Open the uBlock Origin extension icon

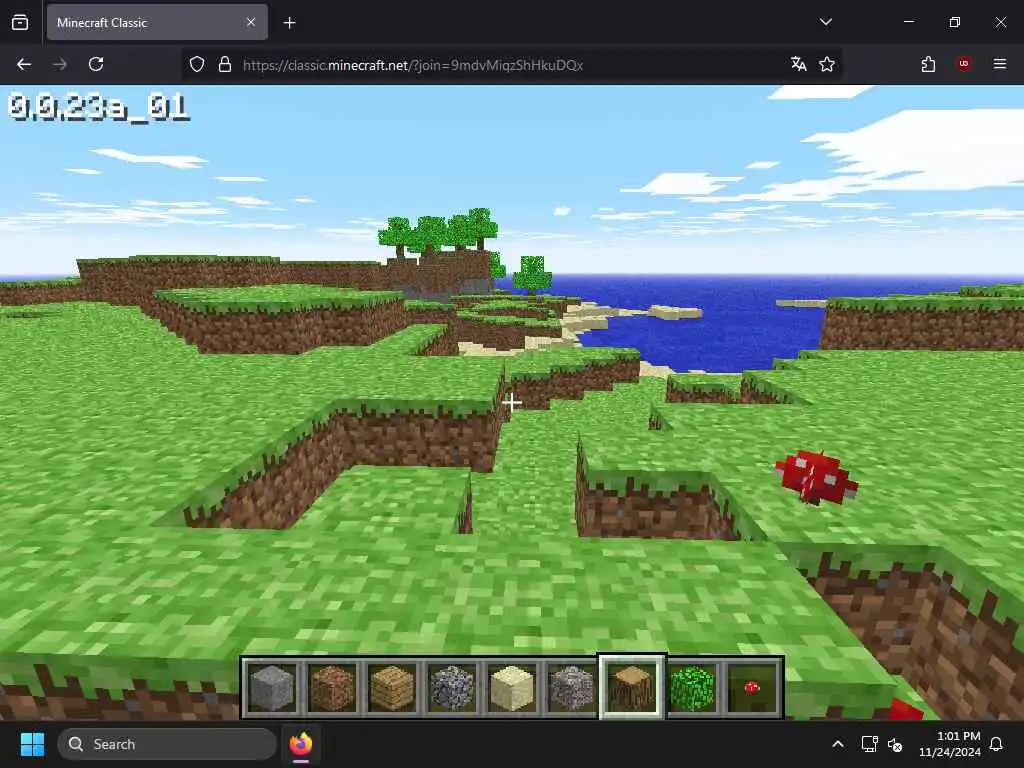click(x=964, y=64)
